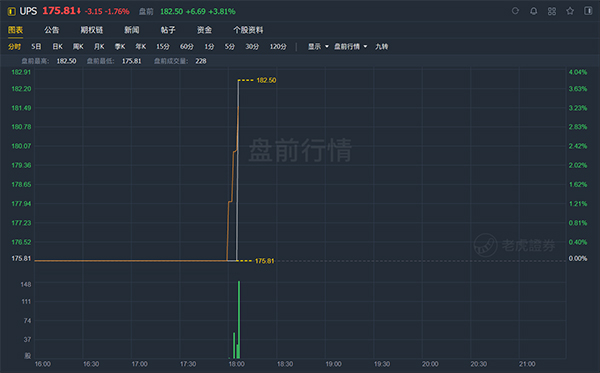Image resolution: width=600 pixels, height=373 pixels.
Task: Expand the 显示 dropdown
Action: 318,47
